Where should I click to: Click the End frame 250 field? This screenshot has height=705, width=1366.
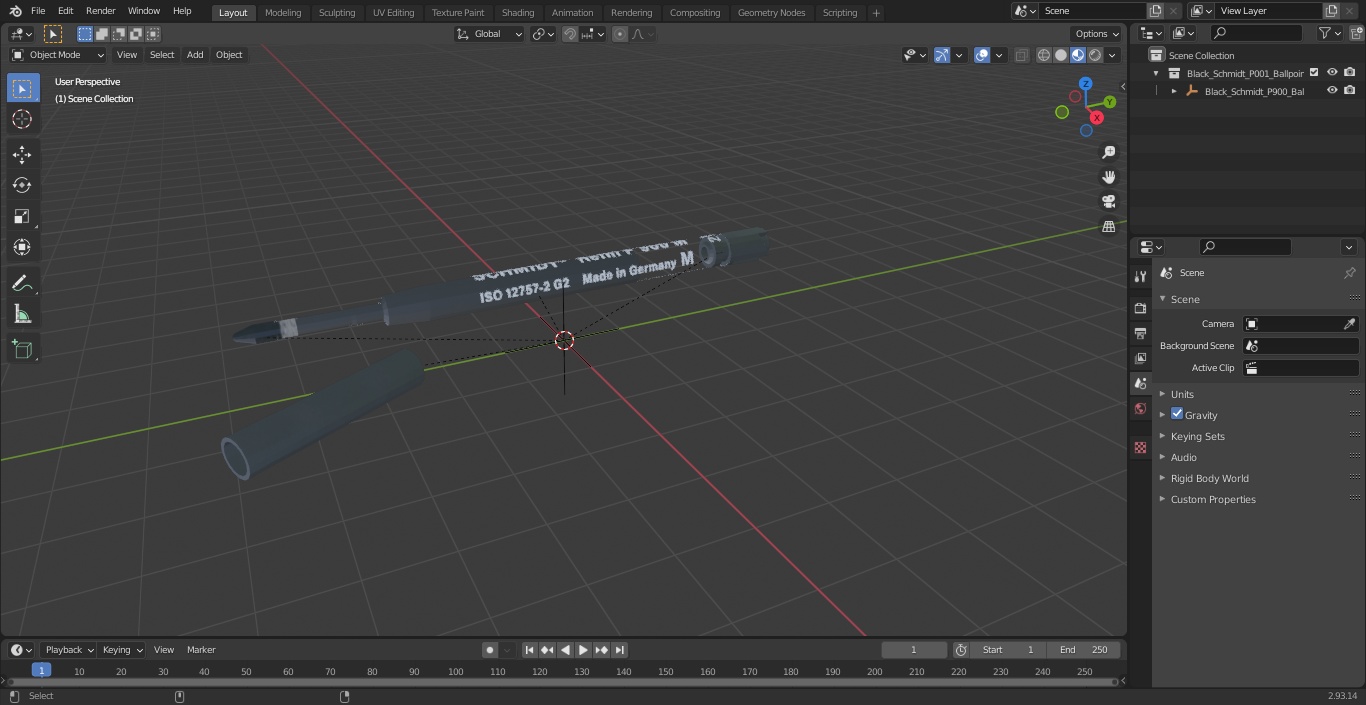tap(1084, 650)
